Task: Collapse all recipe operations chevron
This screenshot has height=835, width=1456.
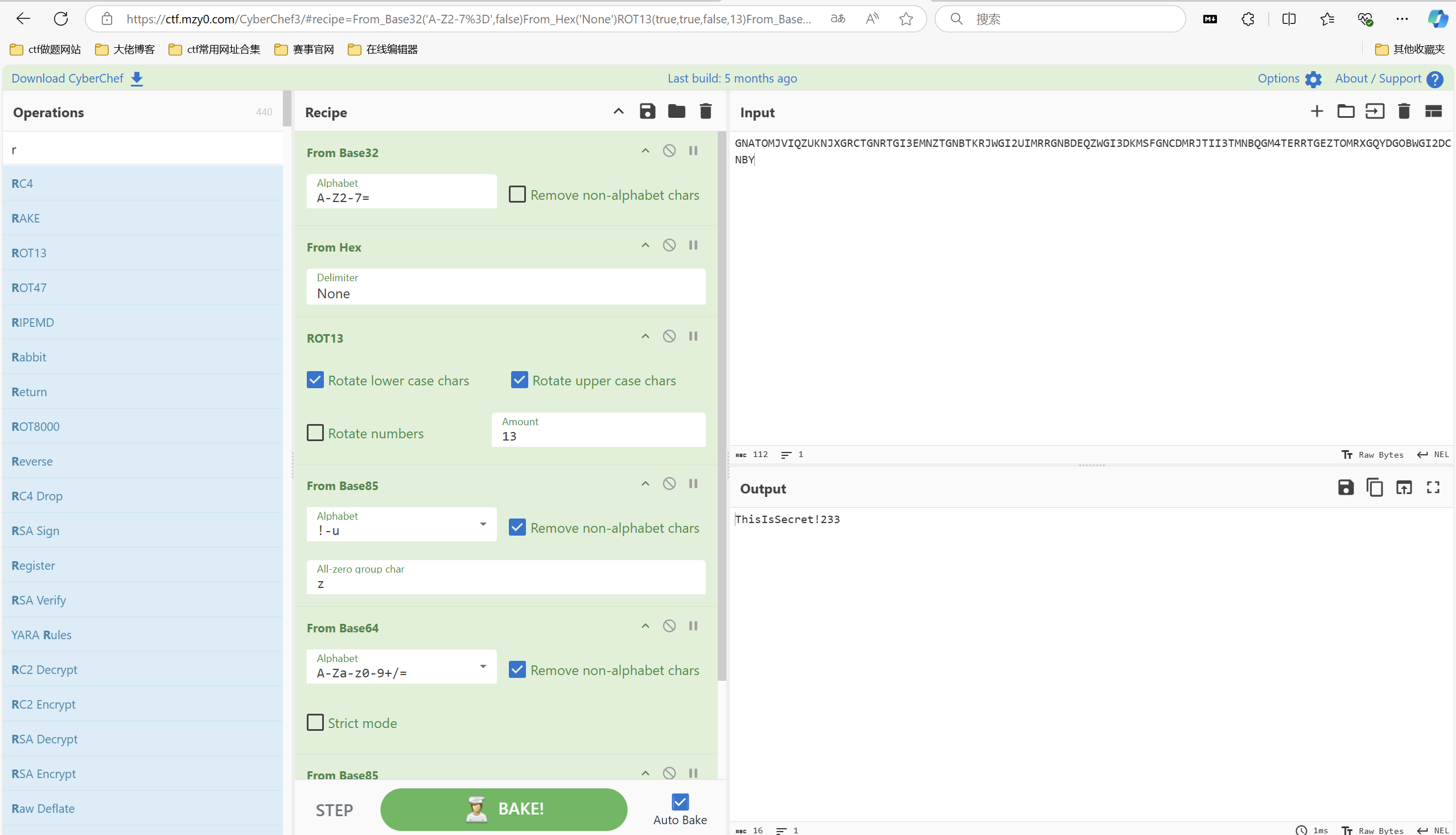Action: click(618, 111)
